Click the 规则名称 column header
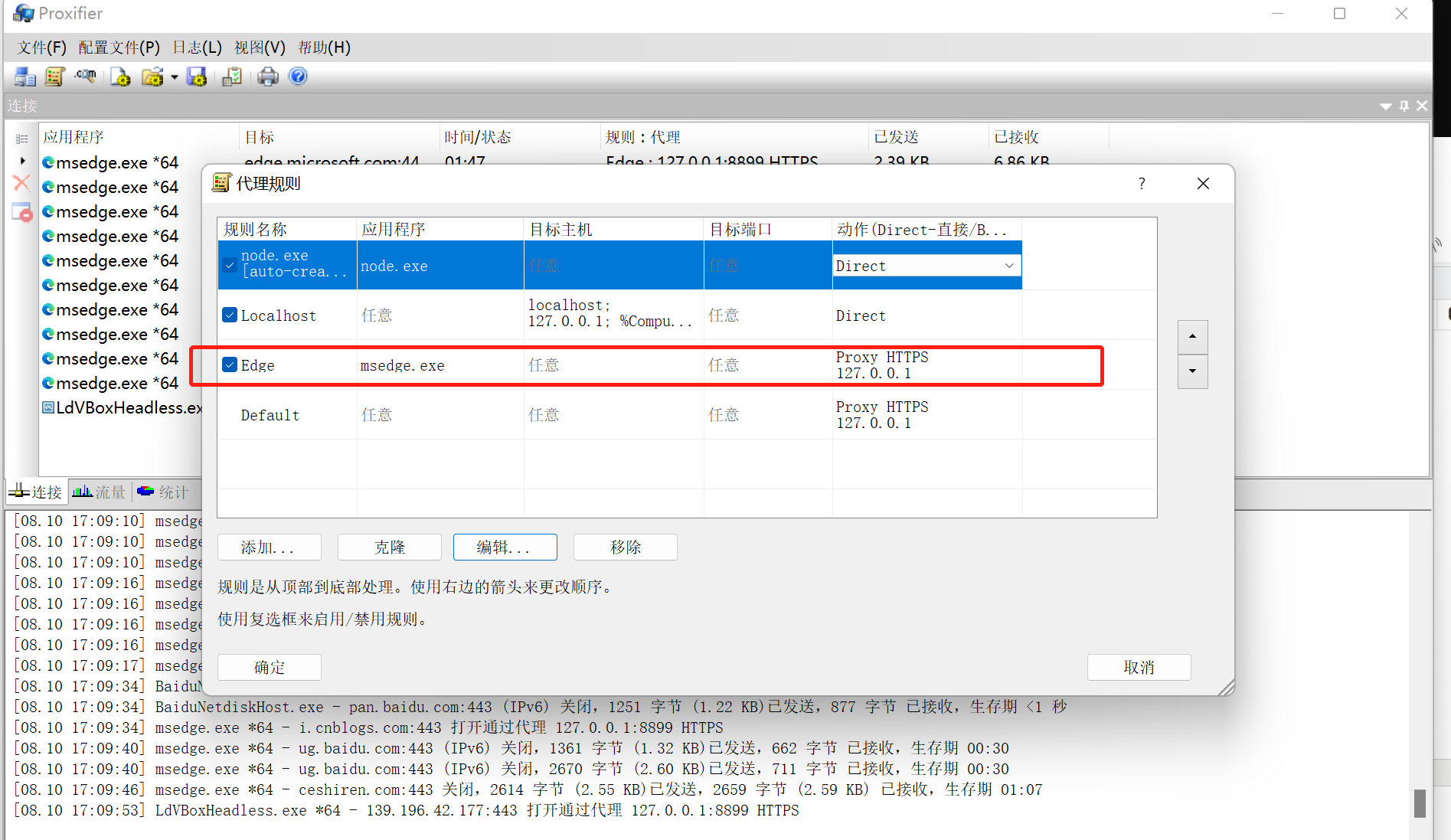Viewport: 1451px width, 840px height. [x=287, y=230]
